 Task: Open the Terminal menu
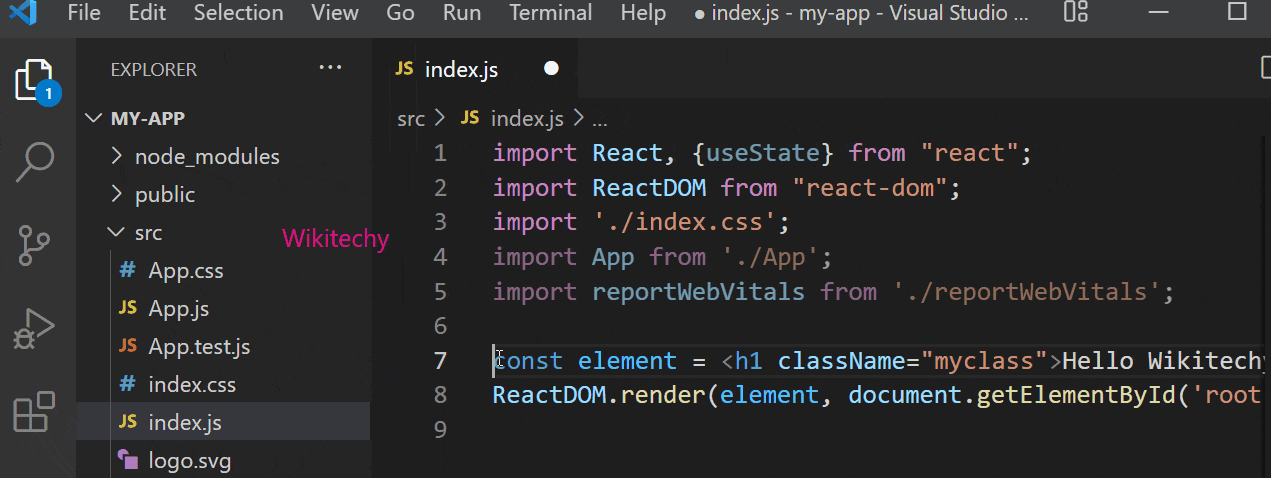pyautogui.click(x=550, y=13)
